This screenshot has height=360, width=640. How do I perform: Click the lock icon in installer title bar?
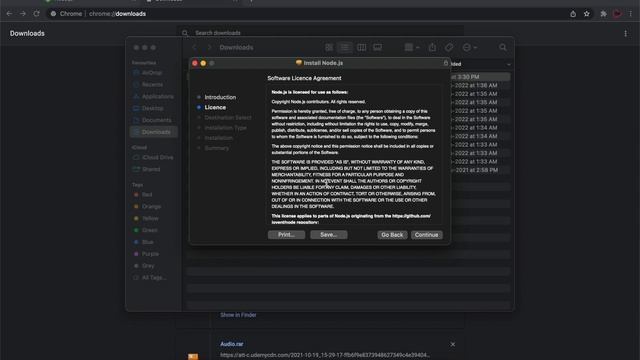coord(446,63)
